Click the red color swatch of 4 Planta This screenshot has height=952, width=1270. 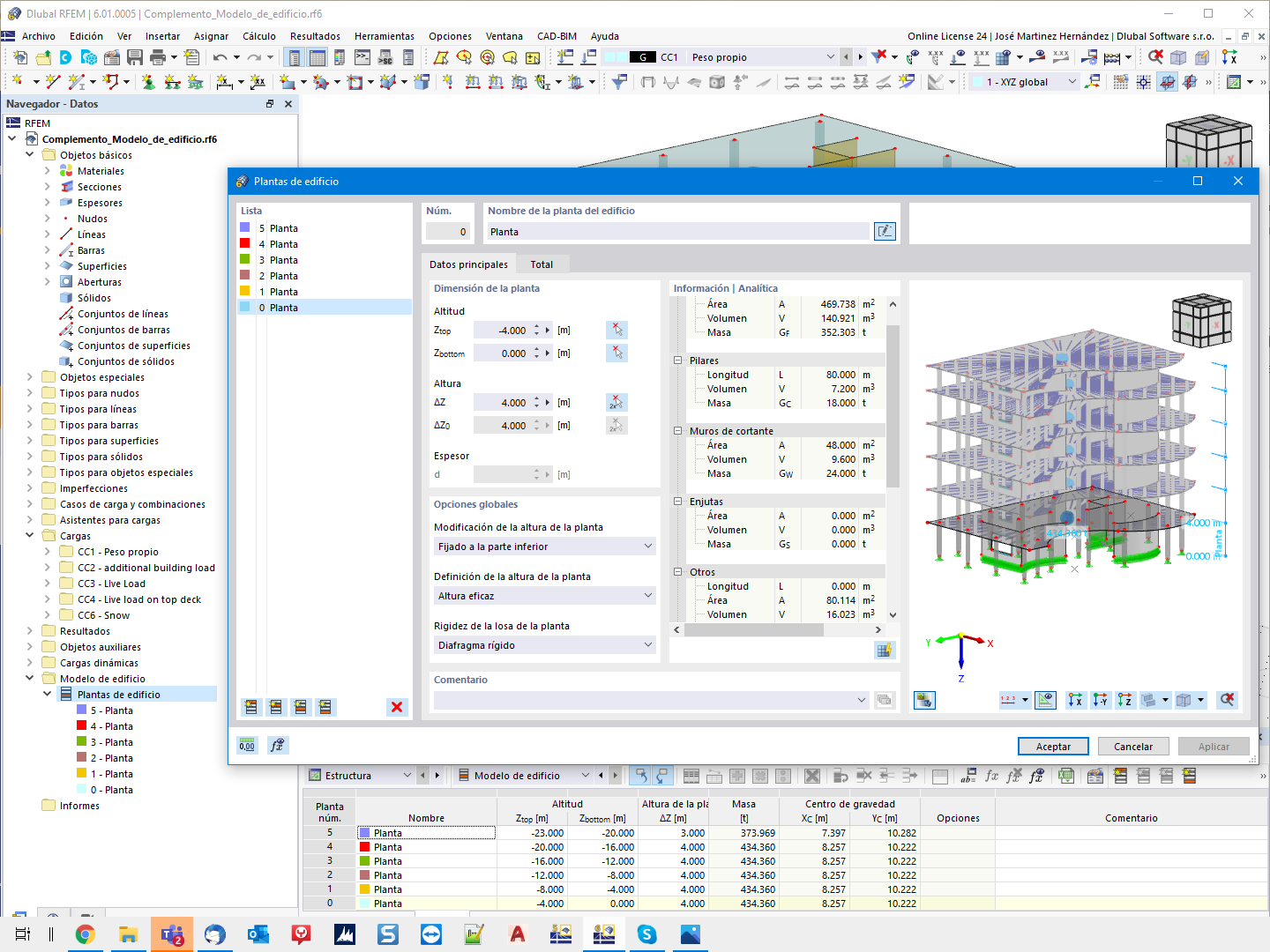coord(245,243)
